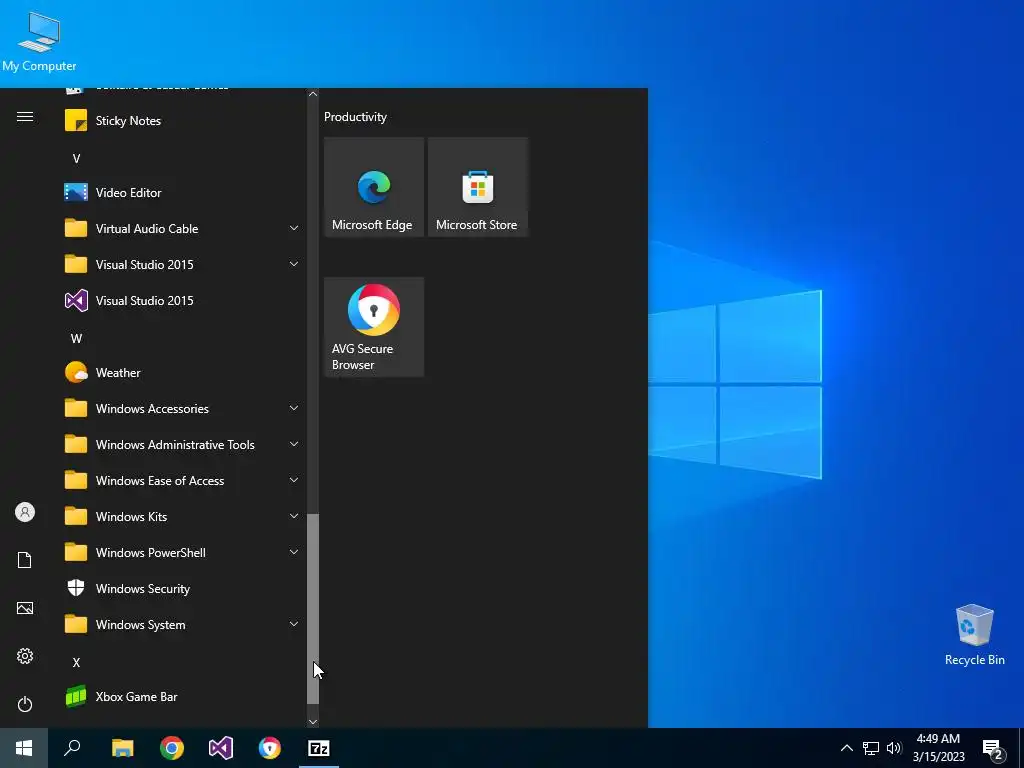Image resolution: width=1024 pixels, height=768 pixels.
Task: Click the W letter index header
Action: pyautogui.click(x=76, y=338)
